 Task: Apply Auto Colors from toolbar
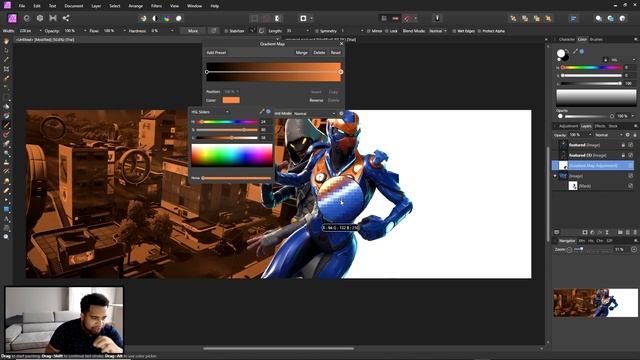(167, 18)
